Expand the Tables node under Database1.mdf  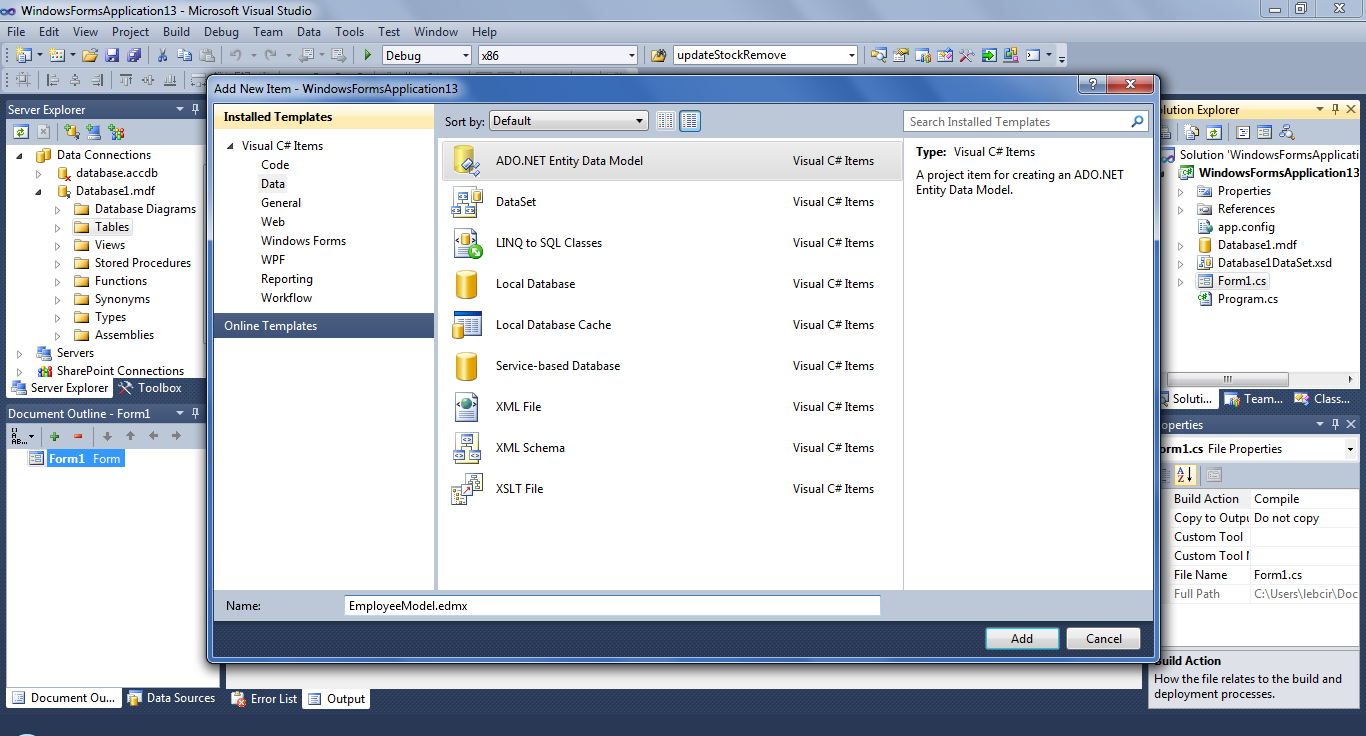[59, 226]
